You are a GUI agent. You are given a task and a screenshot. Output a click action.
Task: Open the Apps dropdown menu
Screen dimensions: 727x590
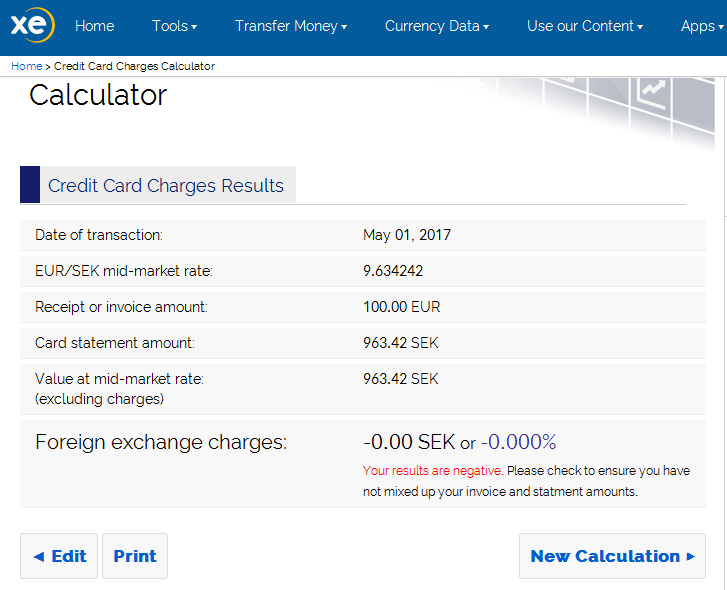(x=701, y=26)
